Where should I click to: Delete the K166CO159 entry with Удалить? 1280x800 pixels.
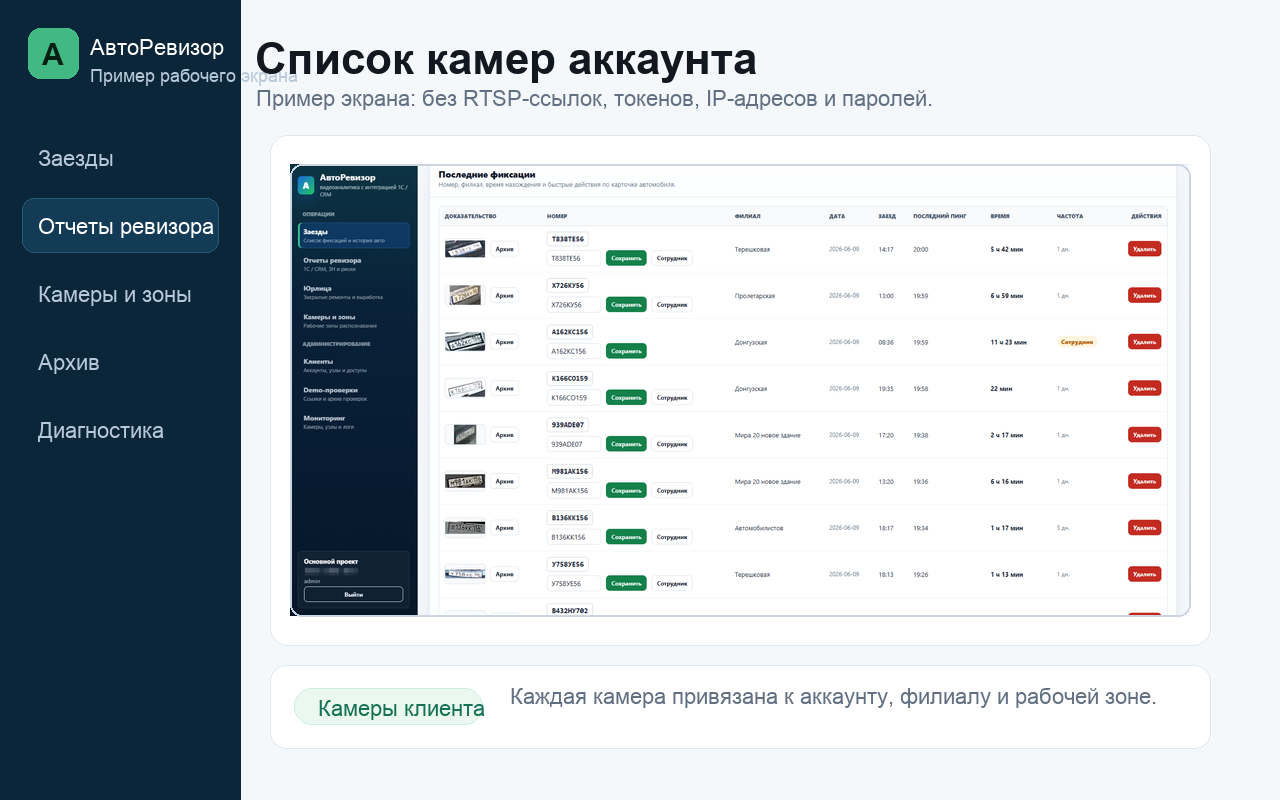[x=1145, y=388]
